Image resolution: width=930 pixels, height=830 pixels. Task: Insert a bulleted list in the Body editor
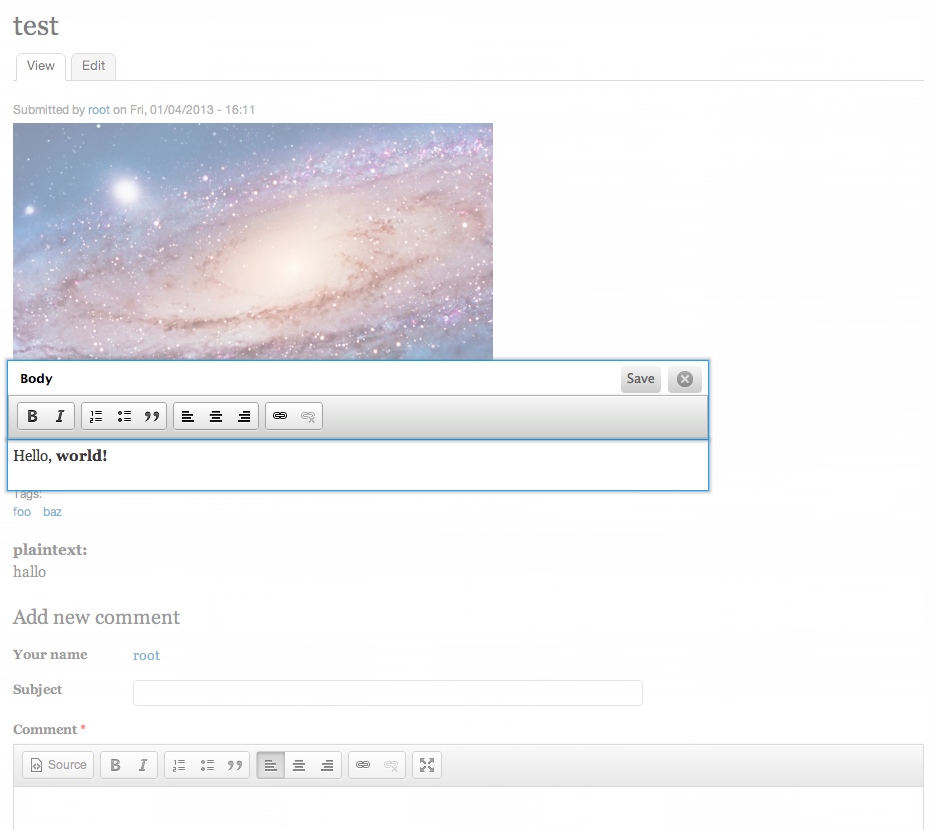(x=124, y=415)
